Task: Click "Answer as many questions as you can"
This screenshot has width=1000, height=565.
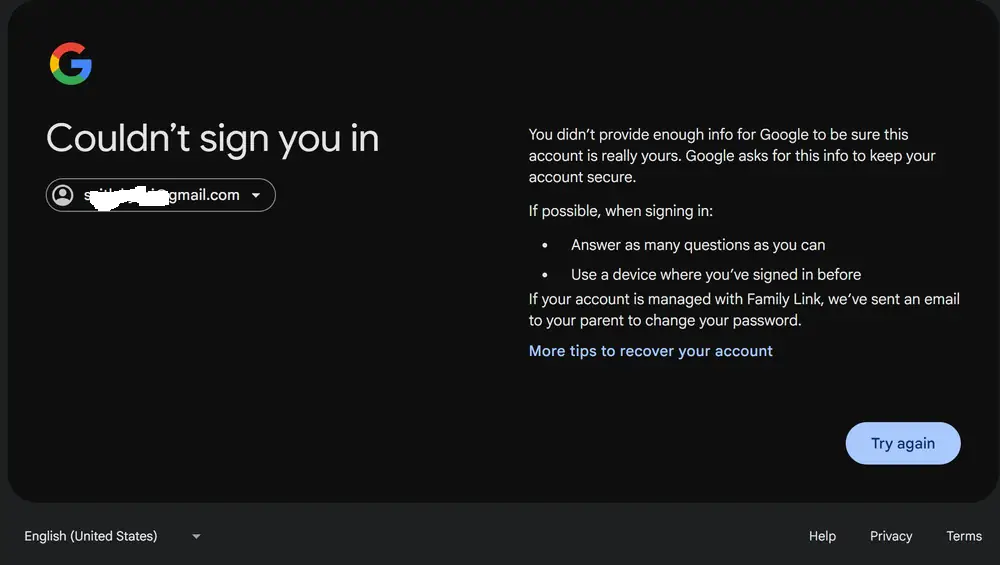Action: [x=698, y=245]
